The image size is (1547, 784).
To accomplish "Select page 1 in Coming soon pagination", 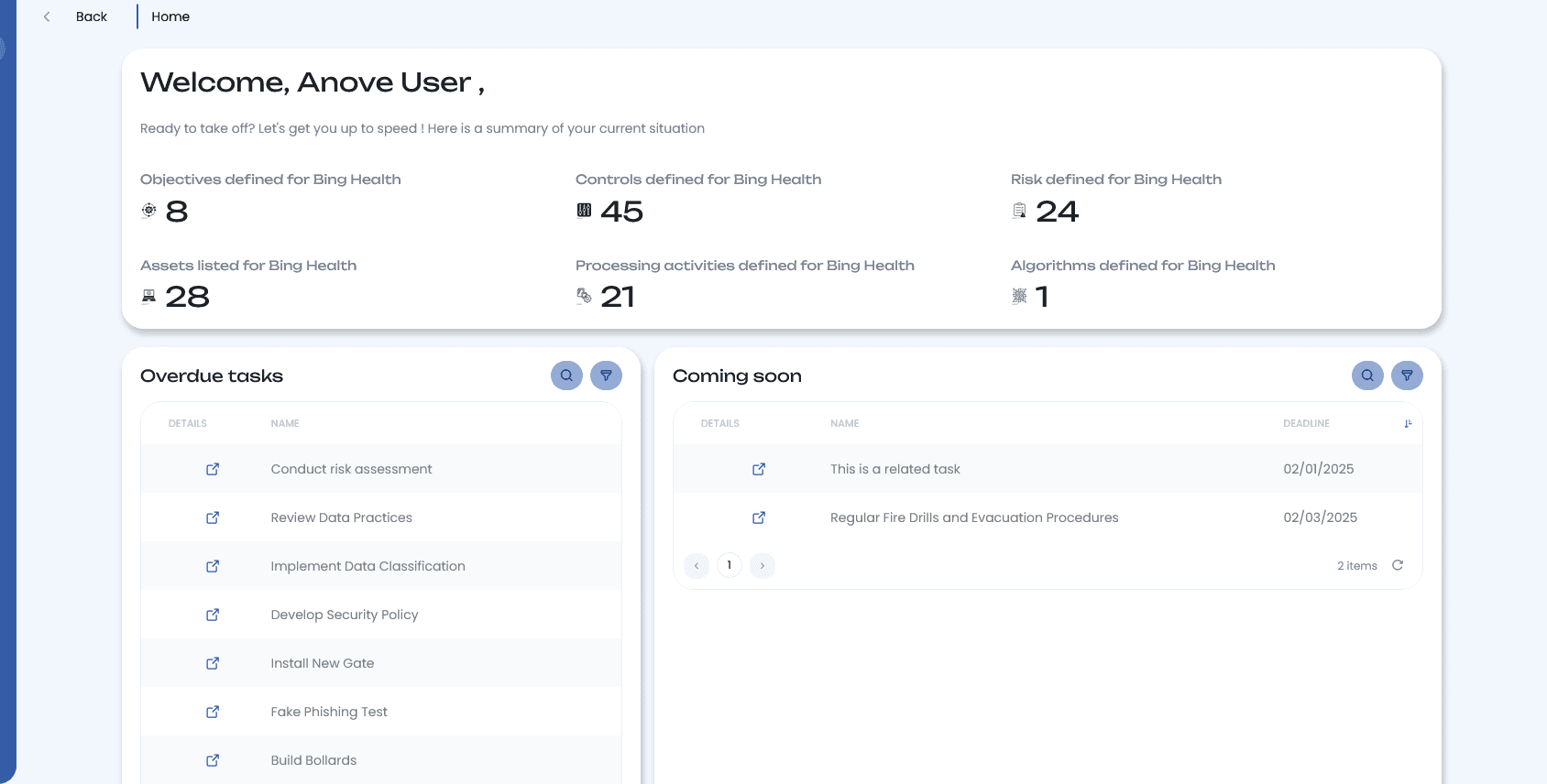I will [x=730, y=565].
